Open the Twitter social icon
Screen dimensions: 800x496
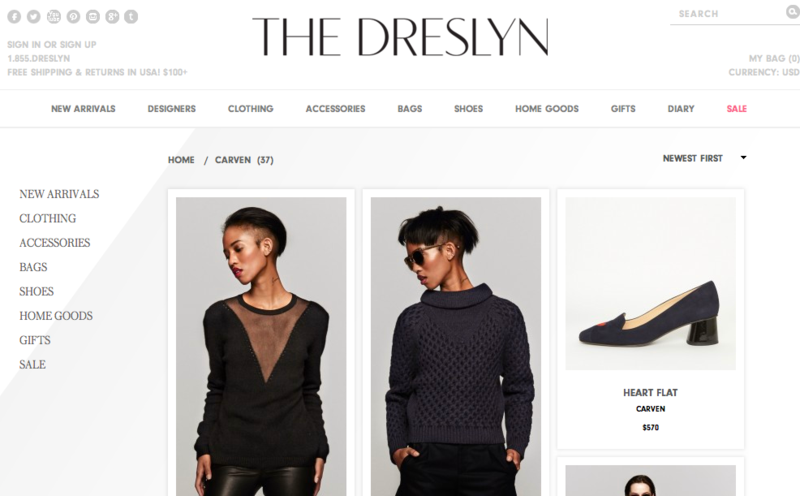pos(34,17)
